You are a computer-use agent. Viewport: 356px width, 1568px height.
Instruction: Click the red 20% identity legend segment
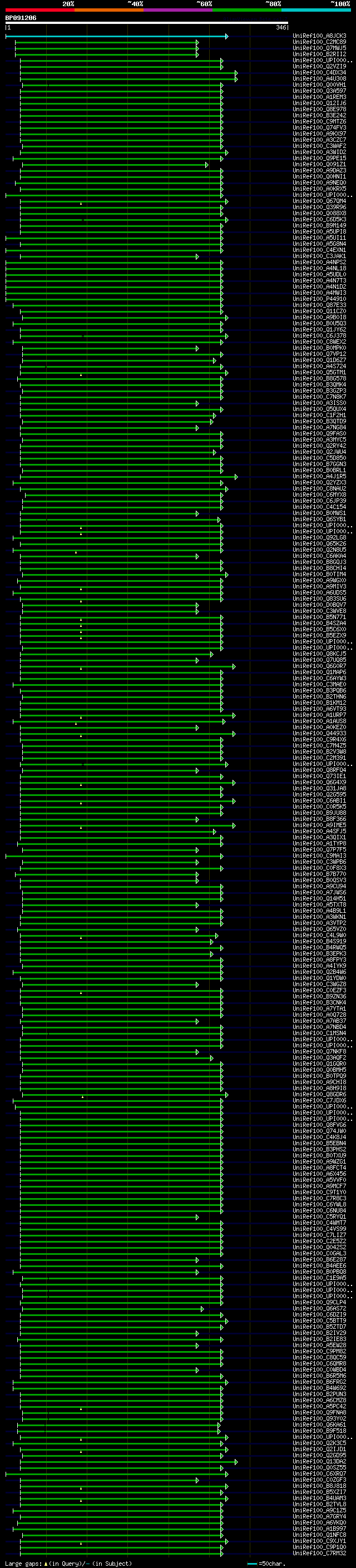[39, 10]
